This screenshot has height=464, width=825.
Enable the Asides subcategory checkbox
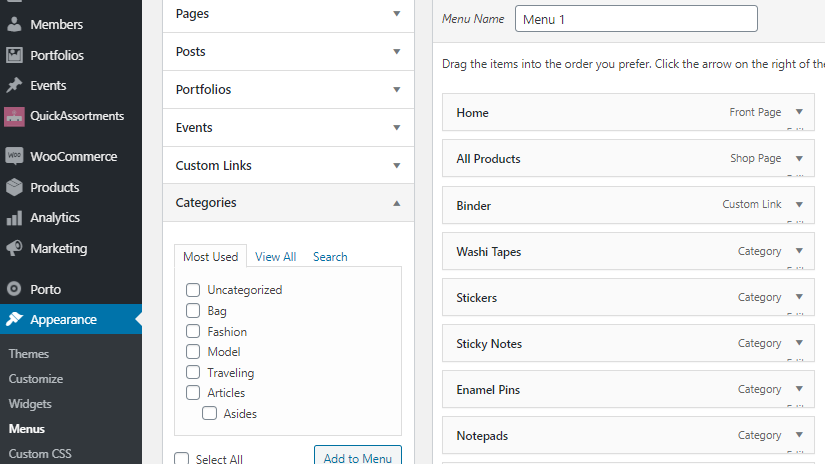coord(209,413)
